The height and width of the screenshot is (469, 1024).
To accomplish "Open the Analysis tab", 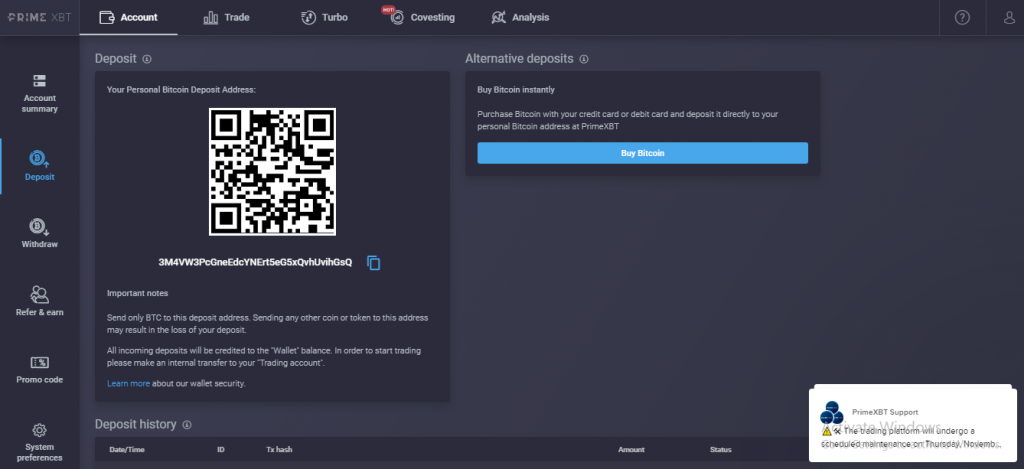I will coord(520,18).
